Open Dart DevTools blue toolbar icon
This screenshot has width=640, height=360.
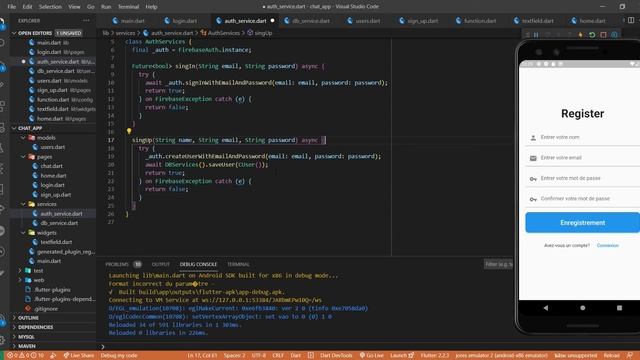coord(614,35)
